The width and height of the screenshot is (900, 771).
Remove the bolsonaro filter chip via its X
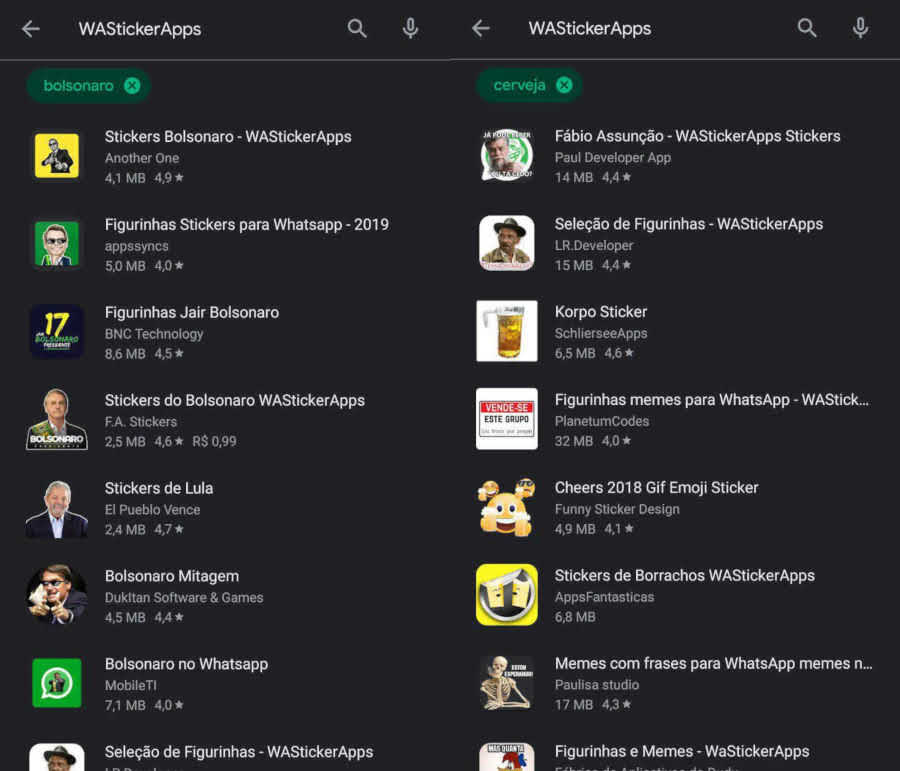click(x=133, y=86)
